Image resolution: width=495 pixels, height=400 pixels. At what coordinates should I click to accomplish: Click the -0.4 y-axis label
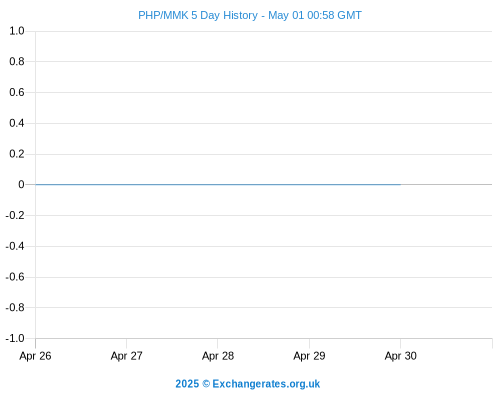pyautogui.click(x=15, y=246)
